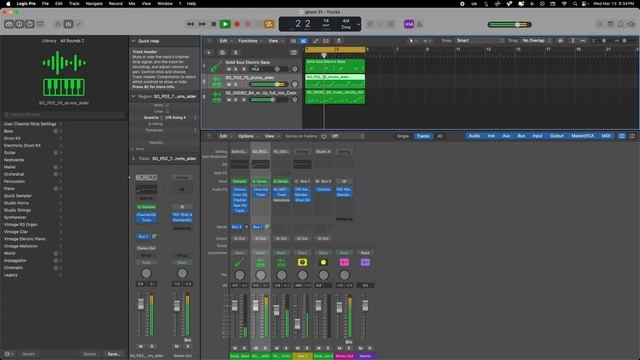Click the Revert button in Library
The height and width of the screenshot is (360, 640).
coord(29,354)
